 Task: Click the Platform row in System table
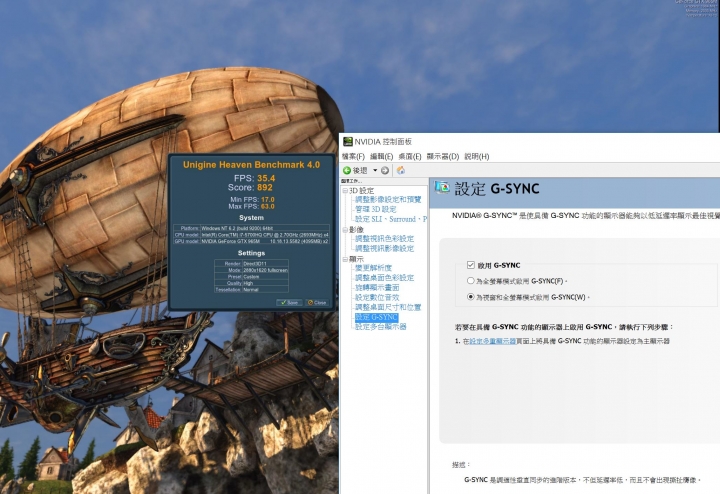[251, 228]
